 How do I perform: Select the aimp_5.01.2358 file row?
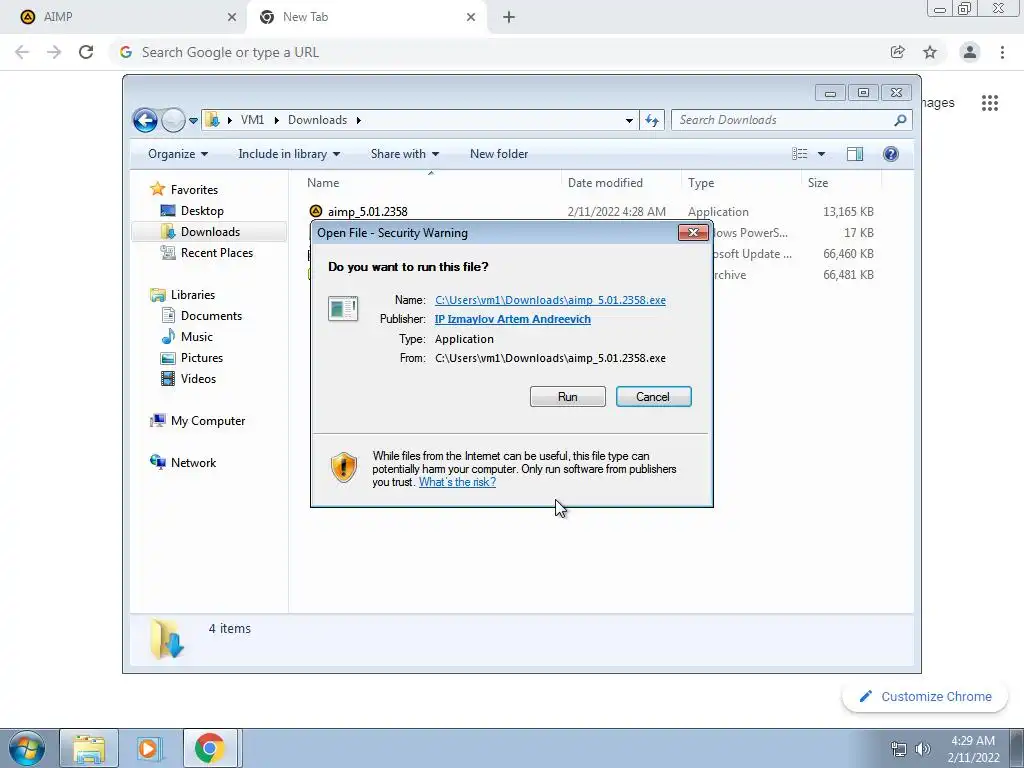[x=591, y=212]
